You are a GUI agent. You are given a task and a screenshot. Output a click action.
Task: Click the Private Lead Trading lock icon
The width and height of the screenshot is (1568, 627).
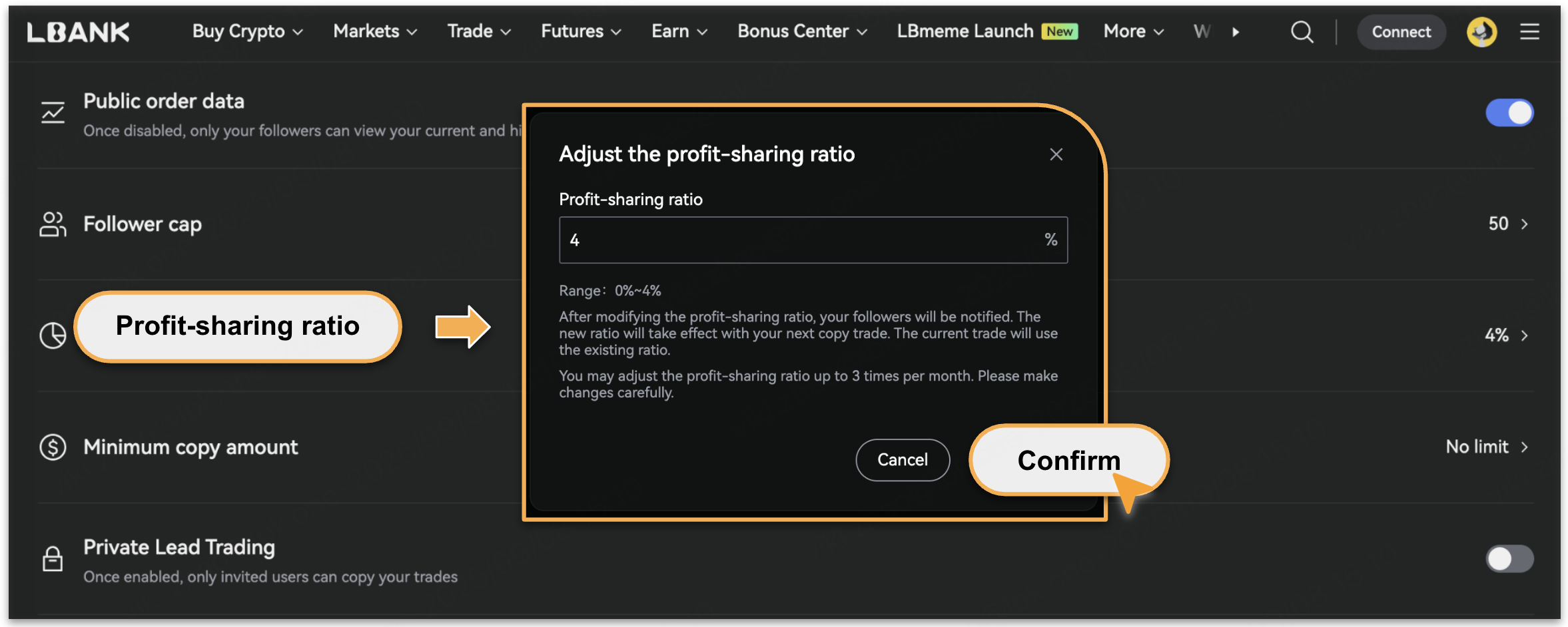click(53, 559)
